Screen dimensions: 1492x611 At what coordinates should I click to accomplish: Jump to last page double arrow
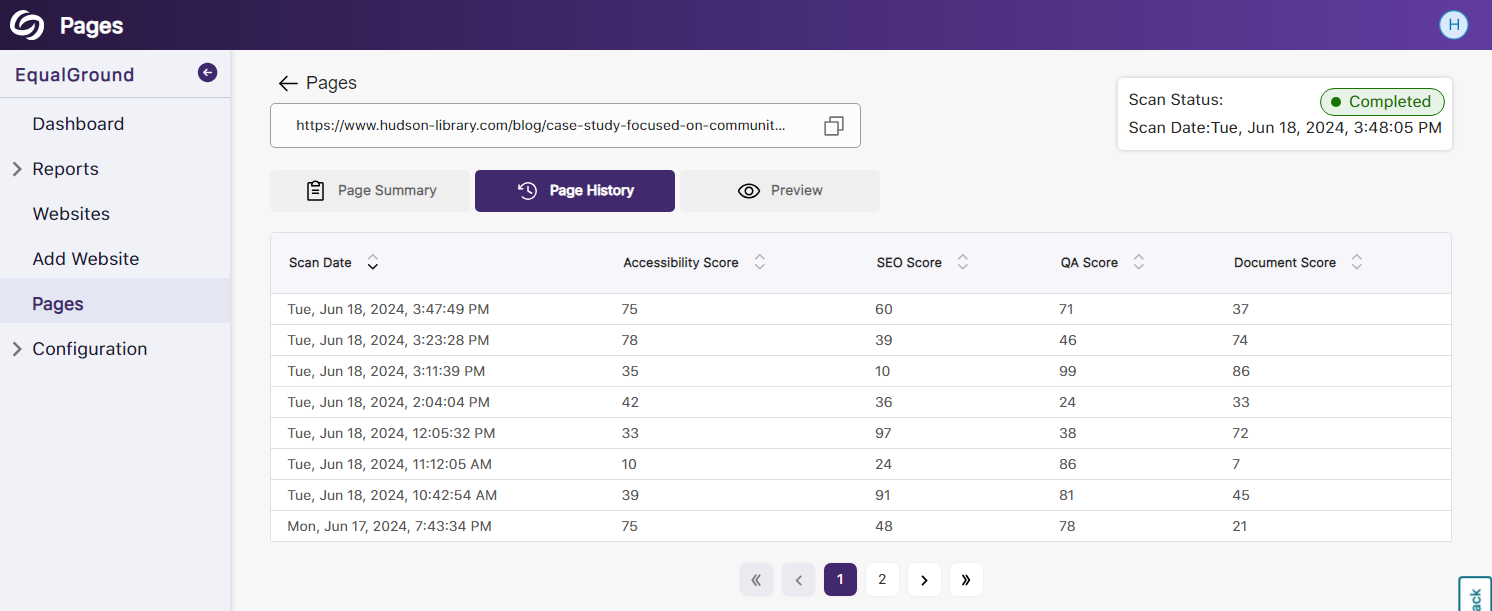click(x=966, y=580)
